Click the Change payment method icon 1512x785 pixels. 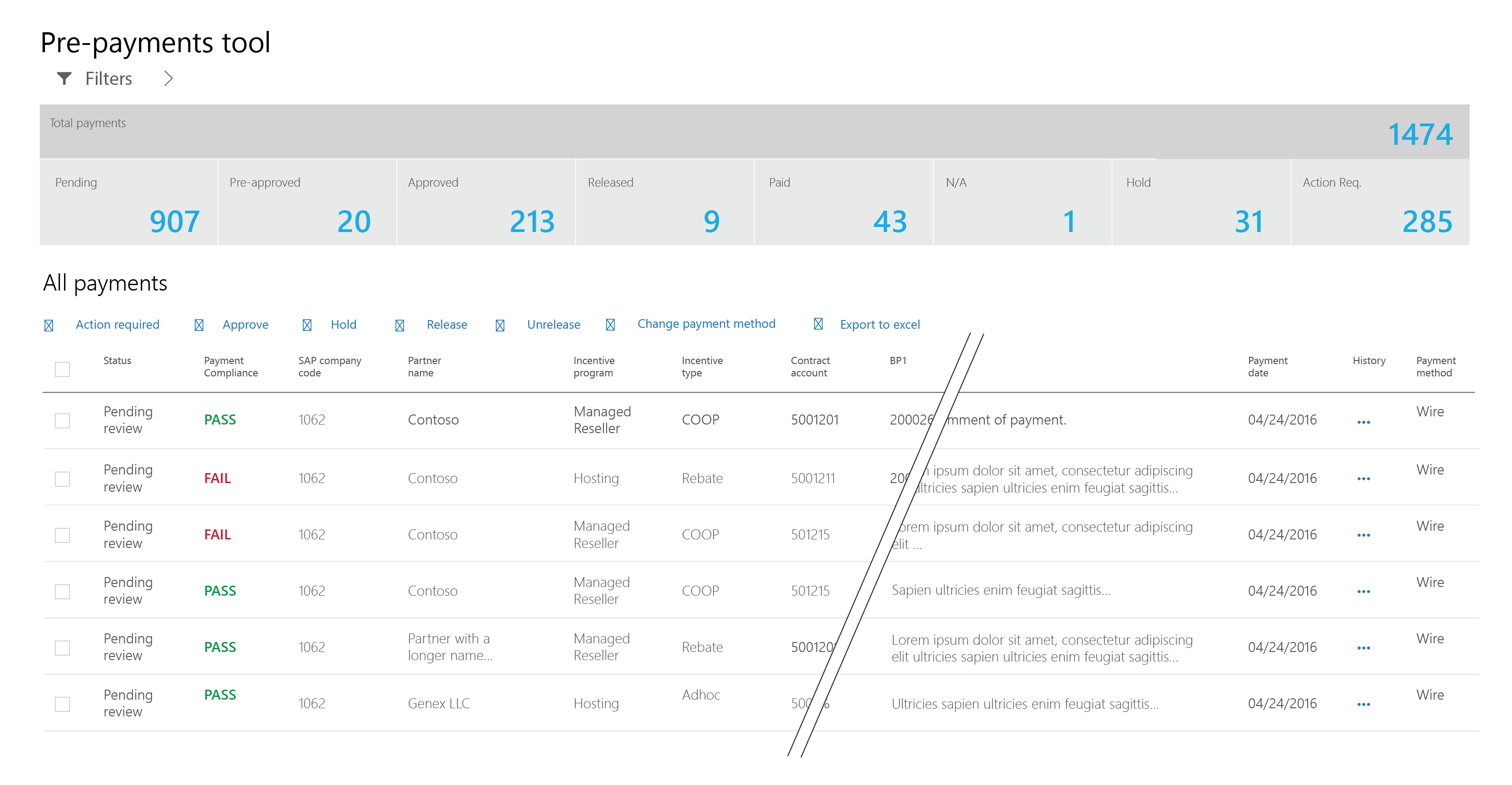[x=610, y=324]
